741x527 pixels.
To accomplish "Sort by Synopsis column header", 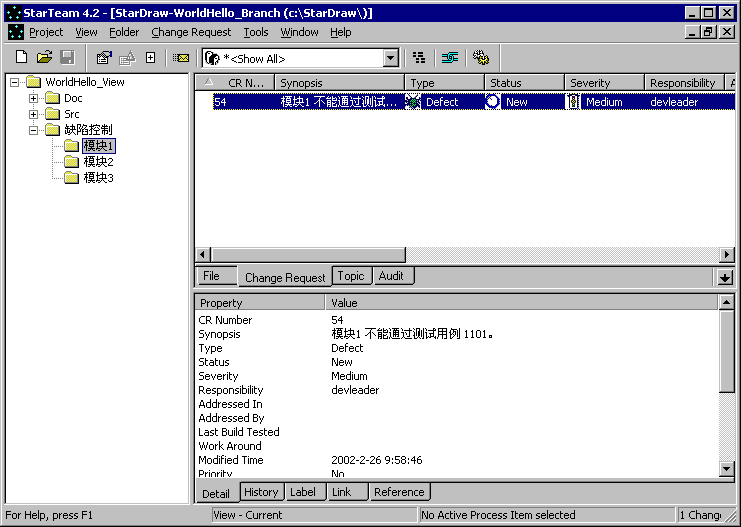I will click(x=339, y=83).
